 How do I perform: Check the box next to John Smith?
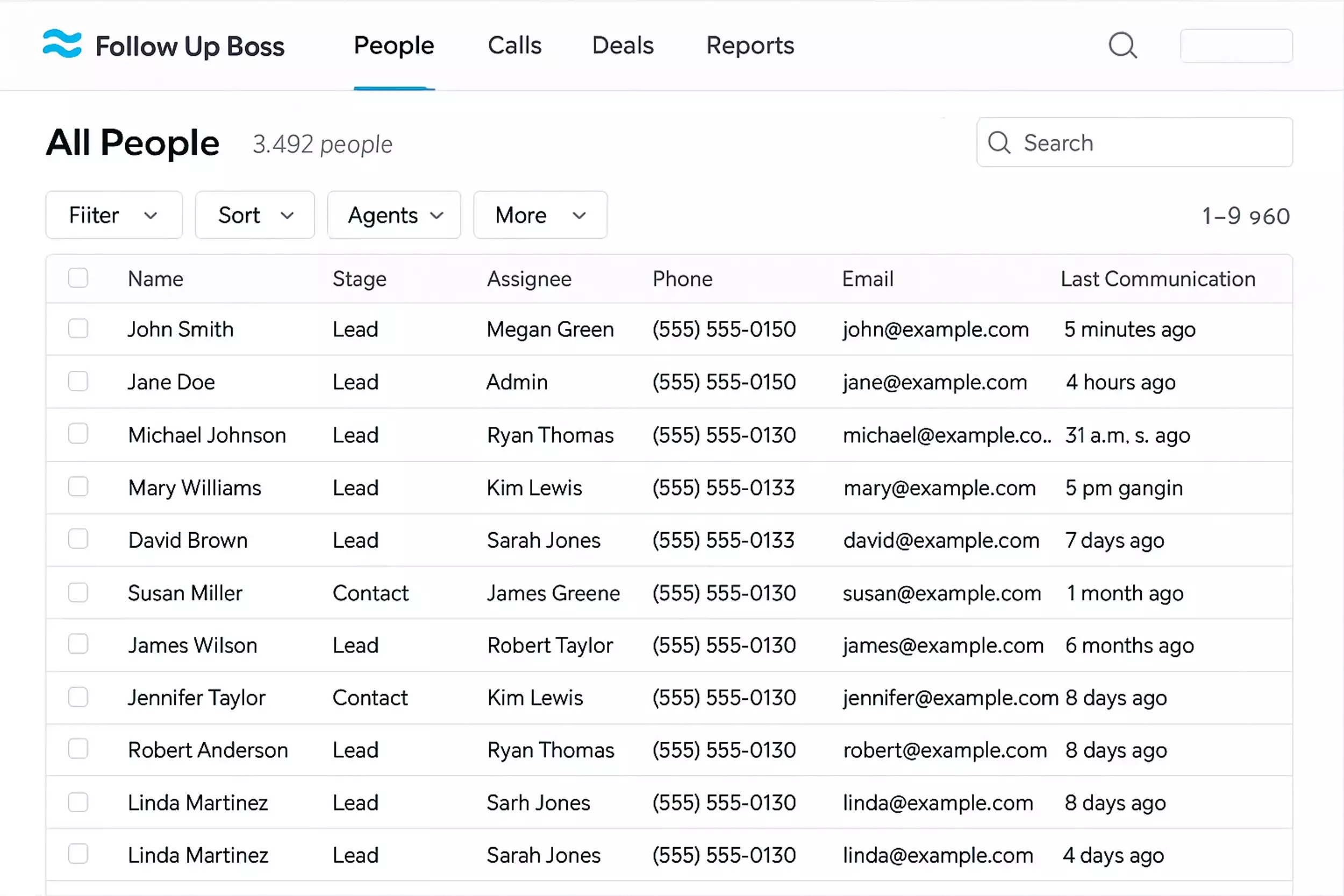[78, 328]
